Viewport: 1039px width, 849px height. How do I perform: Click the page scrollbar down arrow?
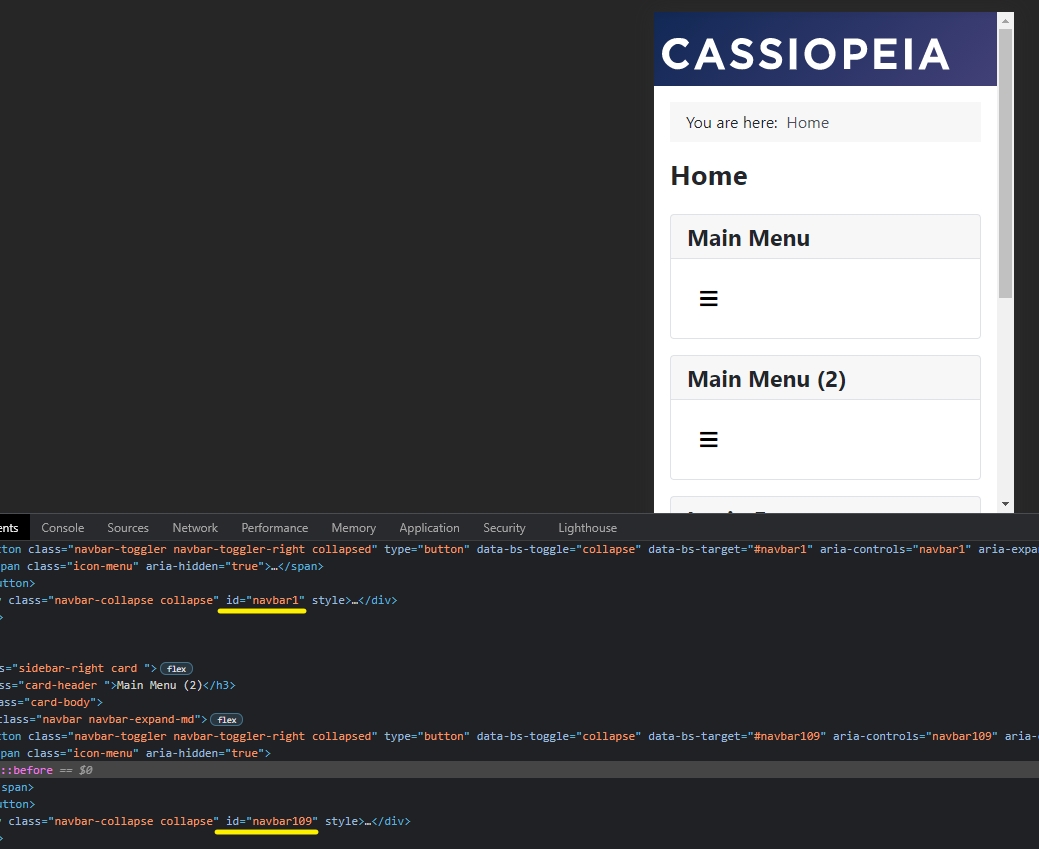coord(1005,504)
